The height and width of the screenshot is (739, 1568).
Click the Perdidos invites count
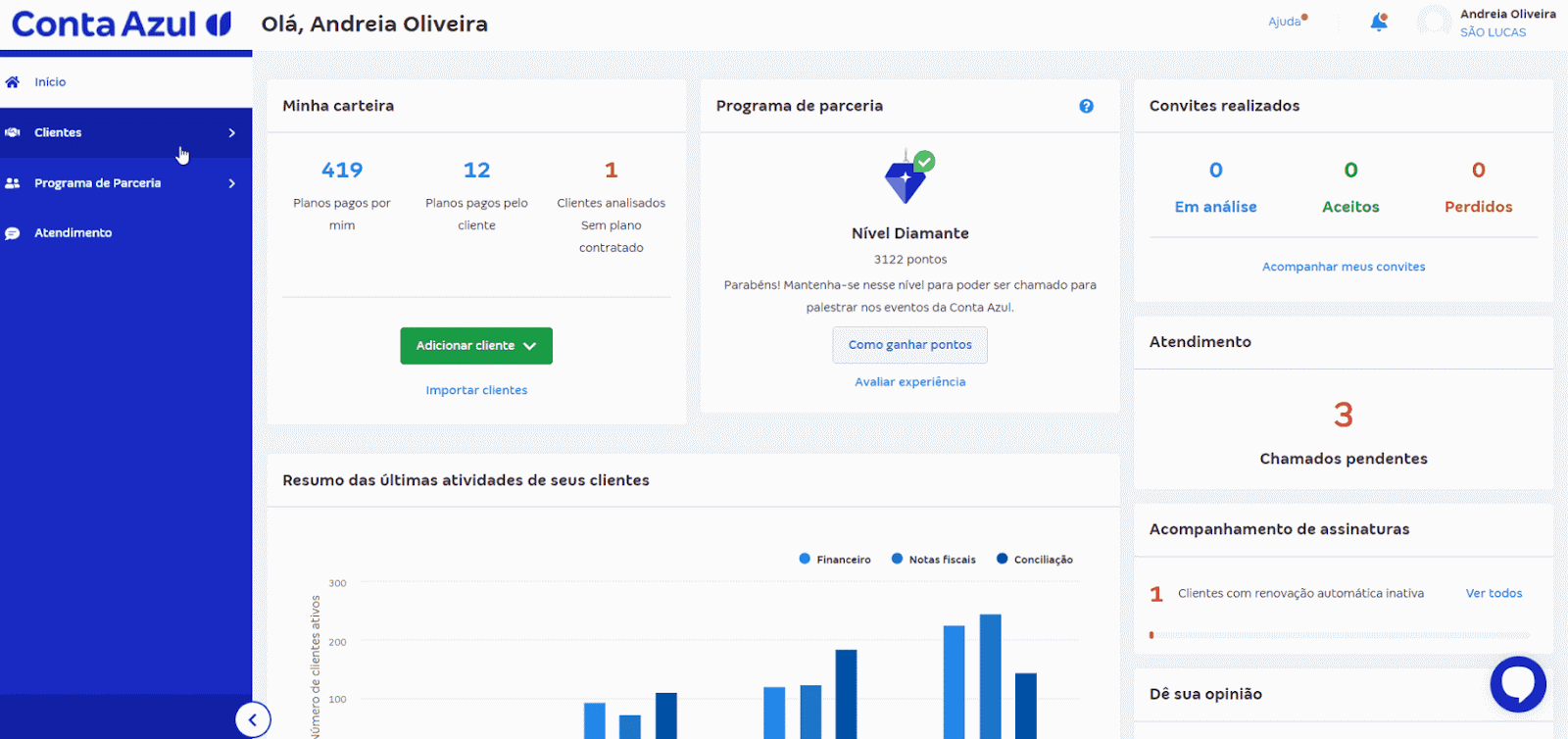point(1479,171)
